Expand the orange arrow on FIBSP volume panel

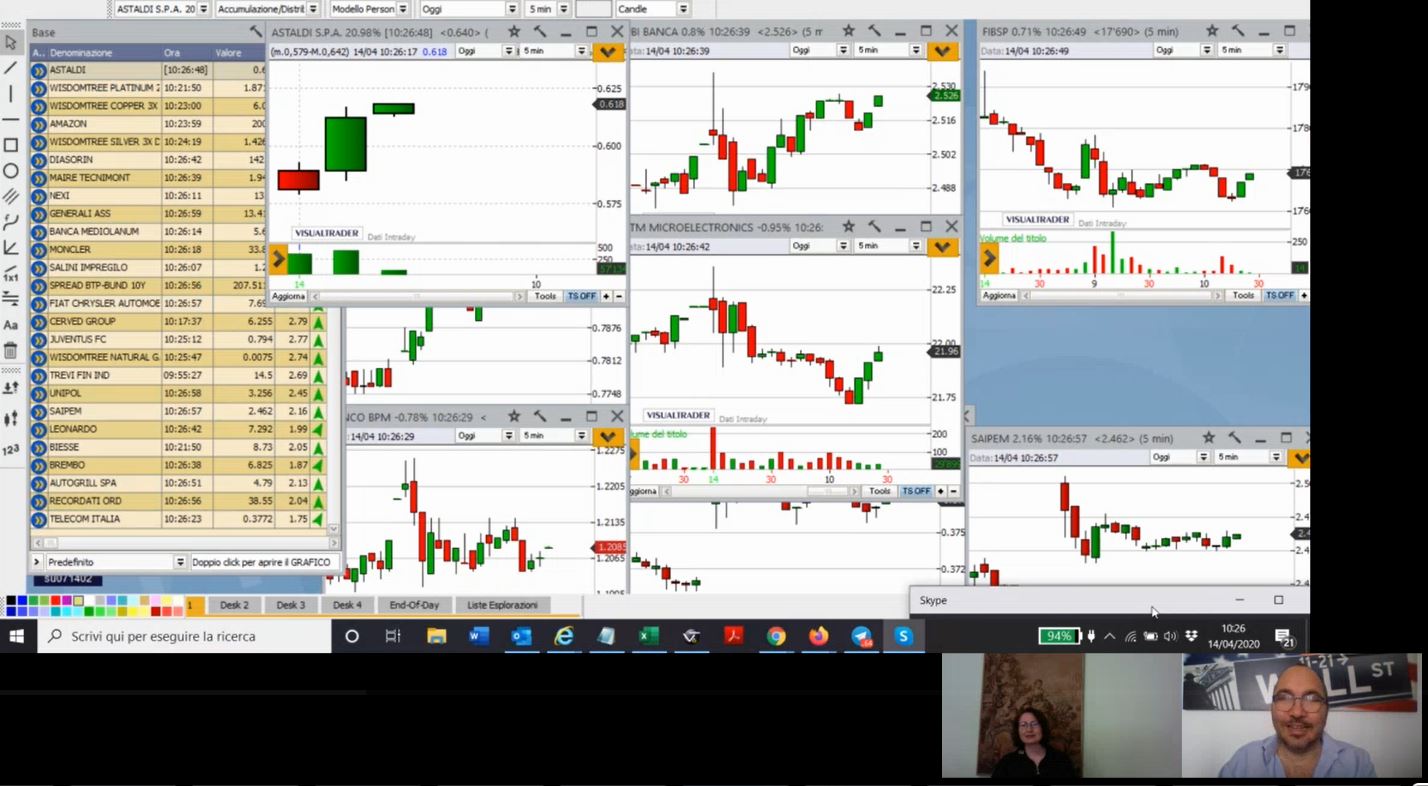[x=989, y=259]
